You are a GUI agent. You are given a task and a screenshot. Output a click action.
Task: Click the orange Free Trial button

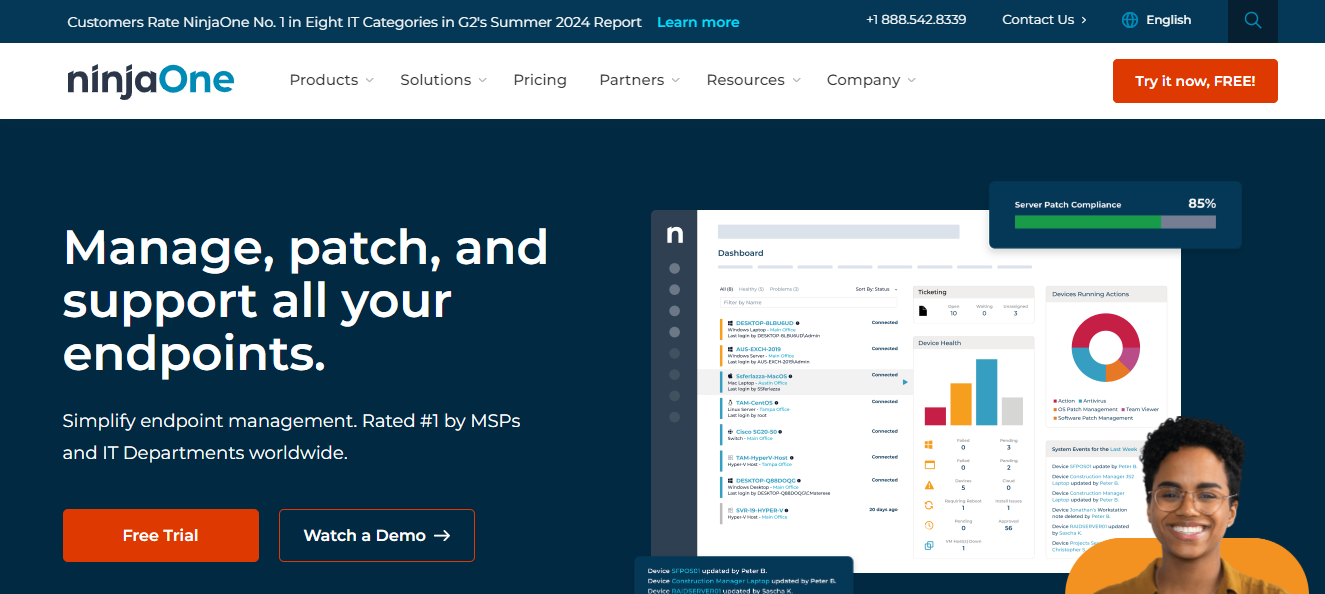[x=161, y=535]
